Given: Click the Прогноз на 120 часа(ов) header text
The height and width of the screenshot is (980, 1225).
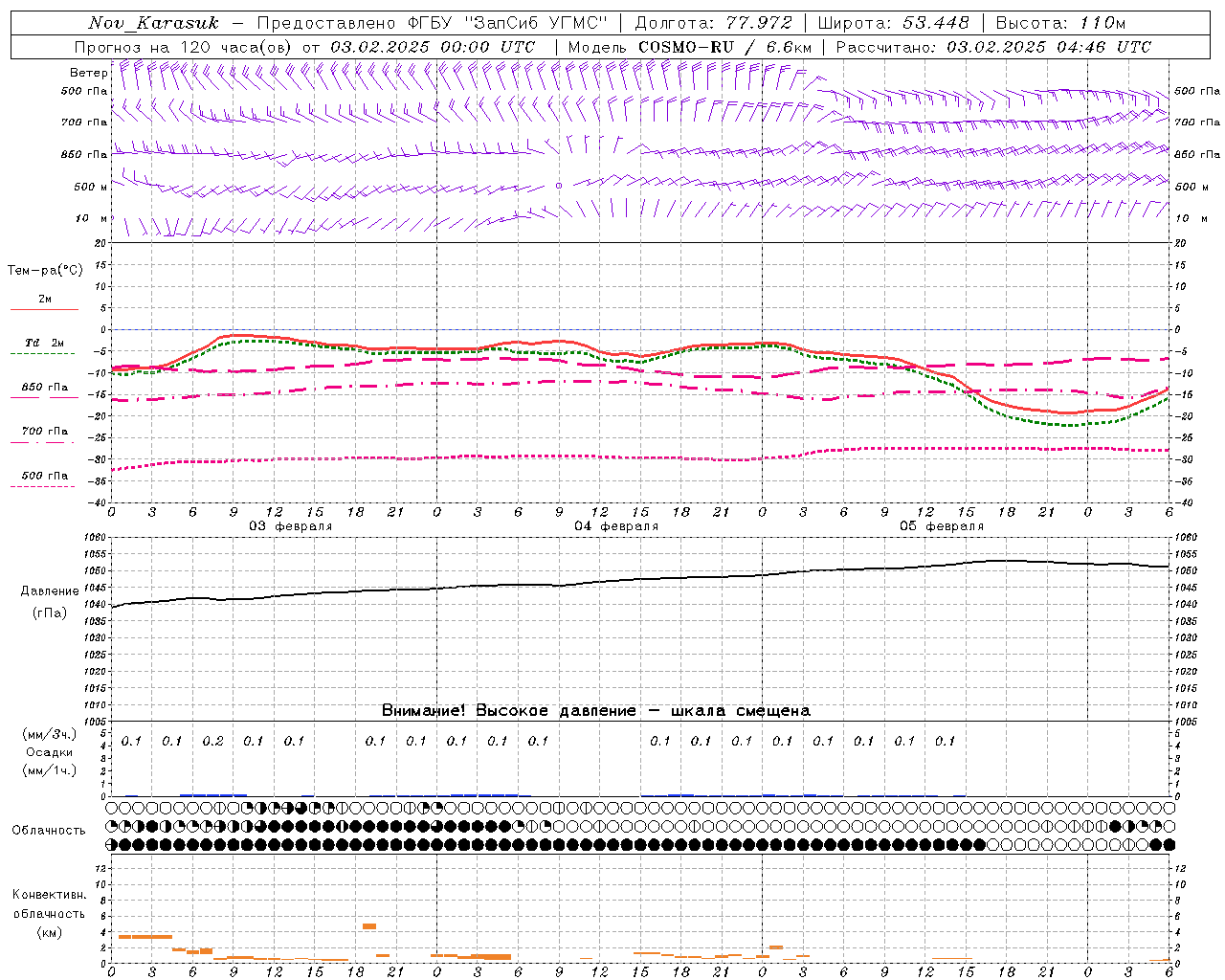Looking at the screenshot, I should (304, 47).
